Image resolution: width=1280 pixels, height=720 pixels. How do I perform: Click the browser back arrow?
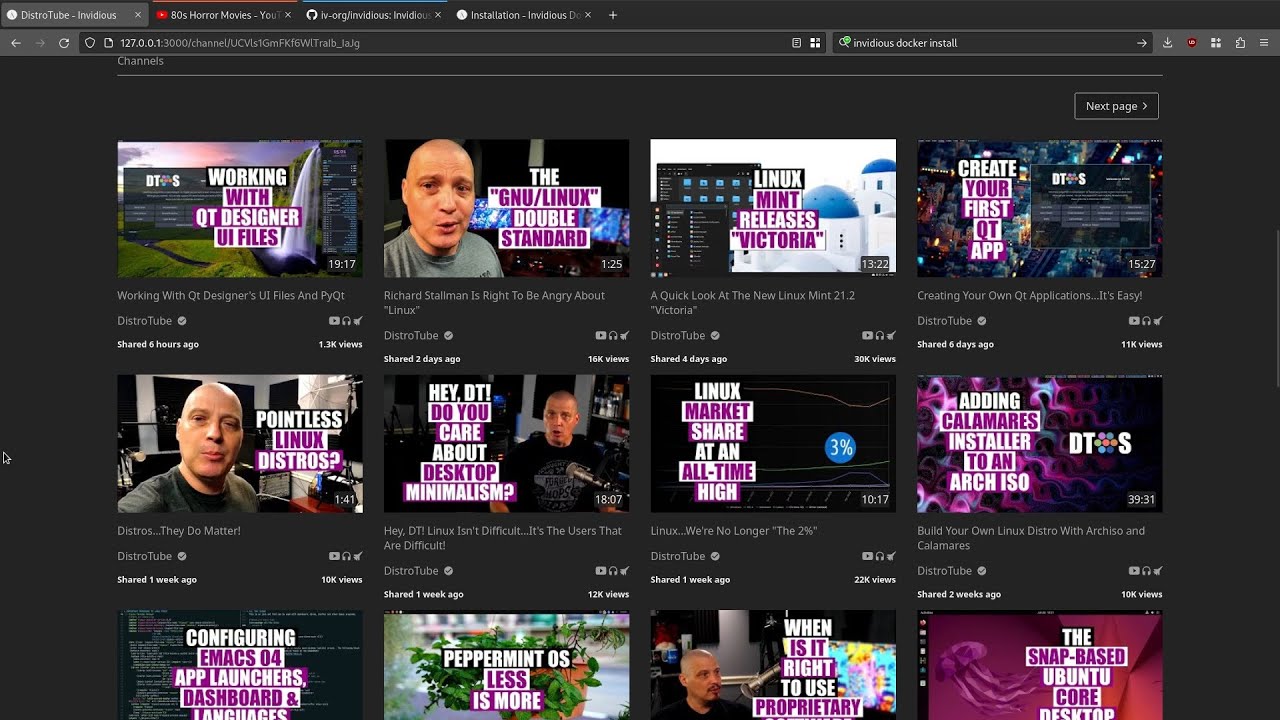(16, 43)
